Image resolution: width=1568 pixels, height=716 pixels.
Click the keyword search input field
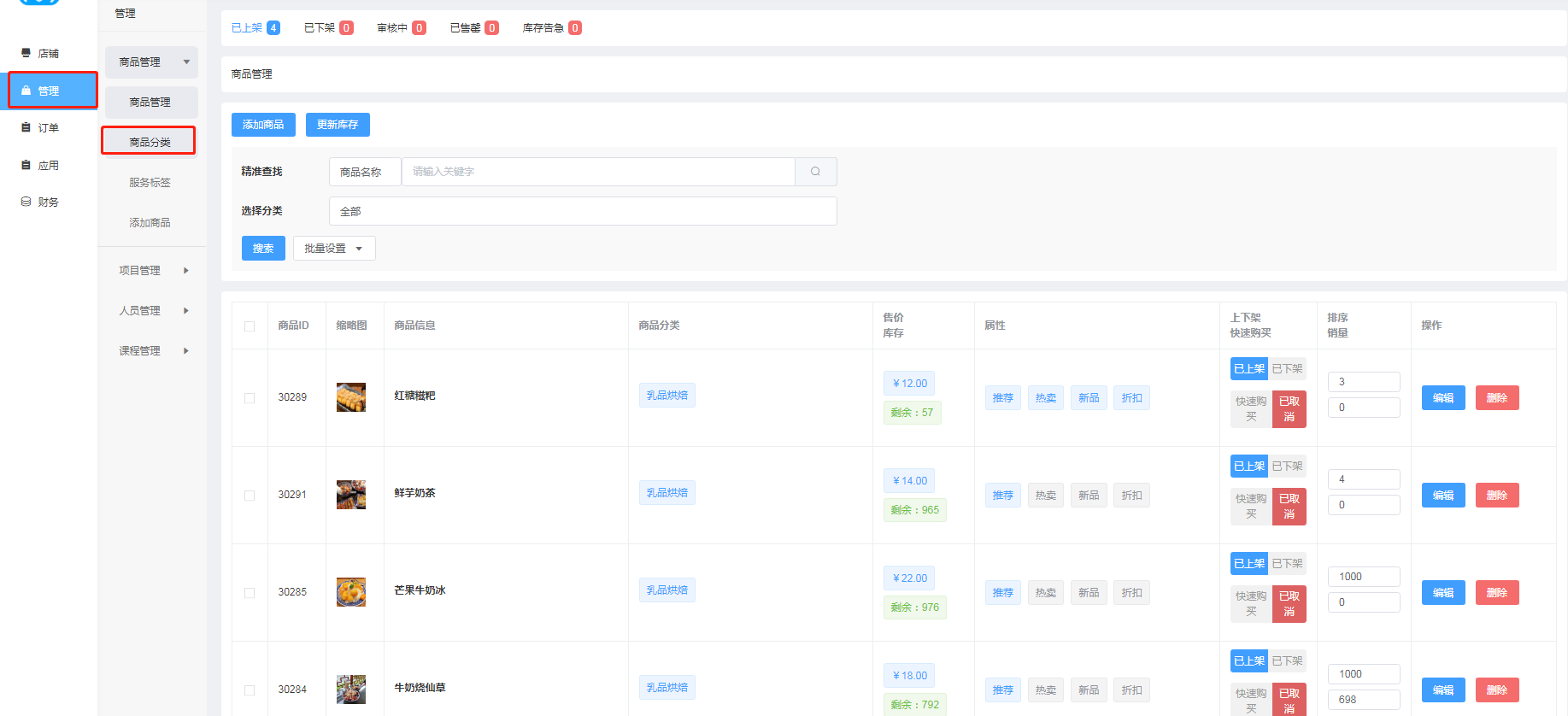pos(598,172)
